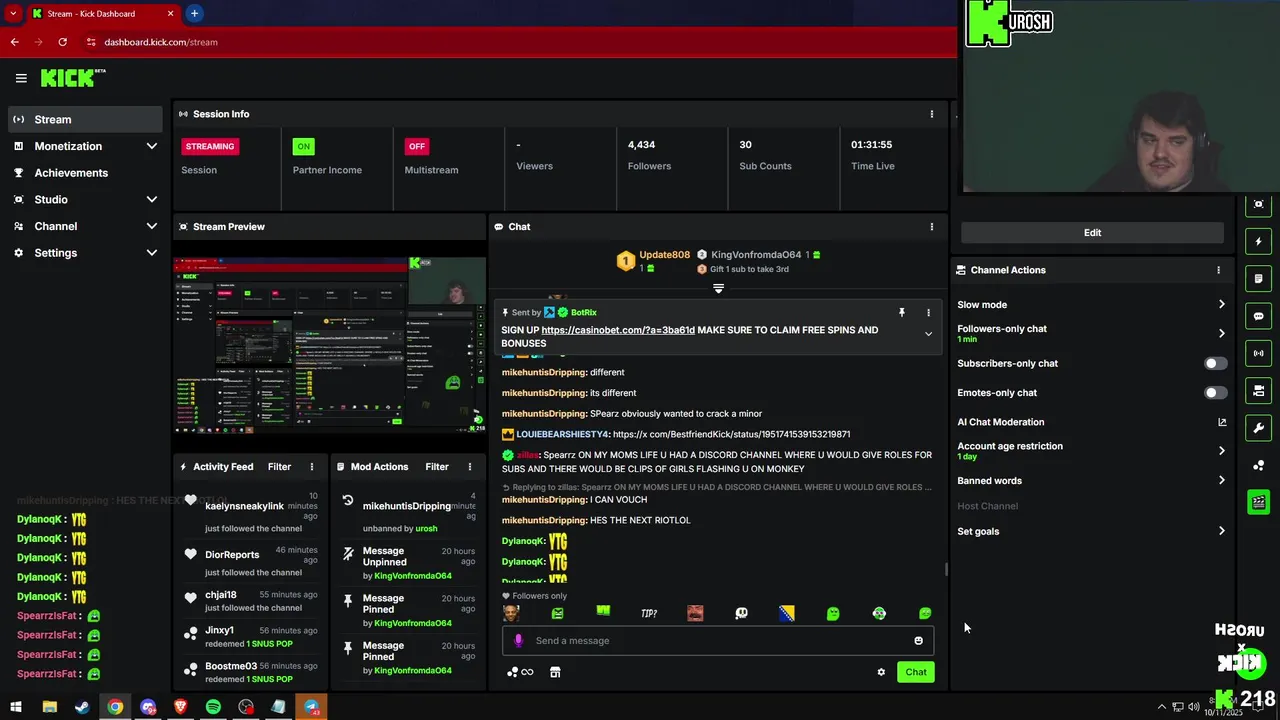Click the Stream Preview thumbnail
The height and width of the screenshot is (720, 1280).
[x=330, y=344]
